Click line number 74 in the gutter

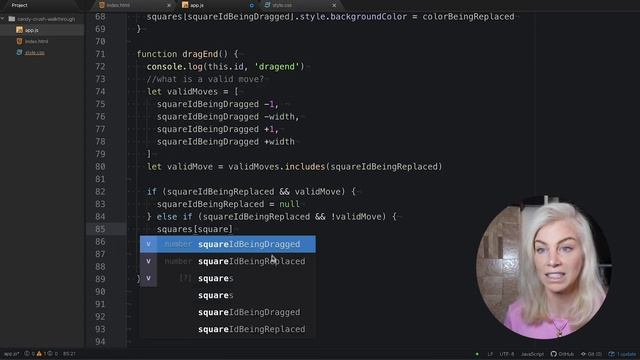(x=100, y=92)
